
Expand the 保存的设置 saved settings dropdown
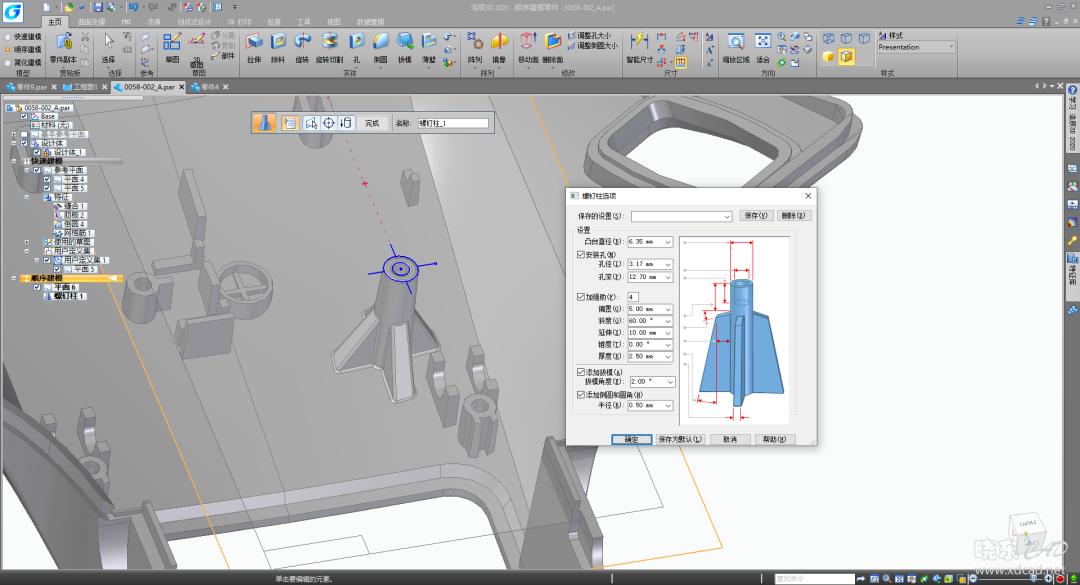(727, 216)
